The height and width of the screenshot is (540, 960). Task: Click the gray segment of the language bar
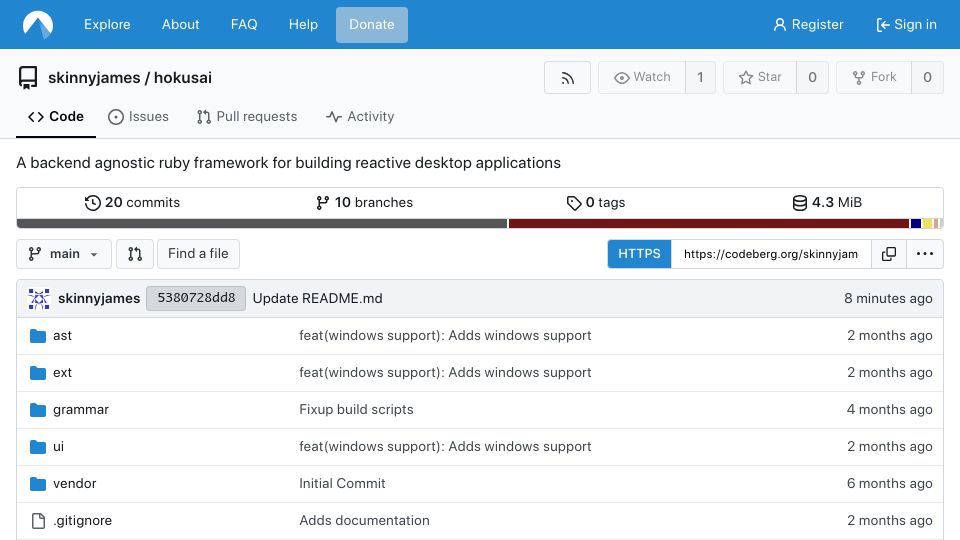pyautogui.click(x=262, y=223)
